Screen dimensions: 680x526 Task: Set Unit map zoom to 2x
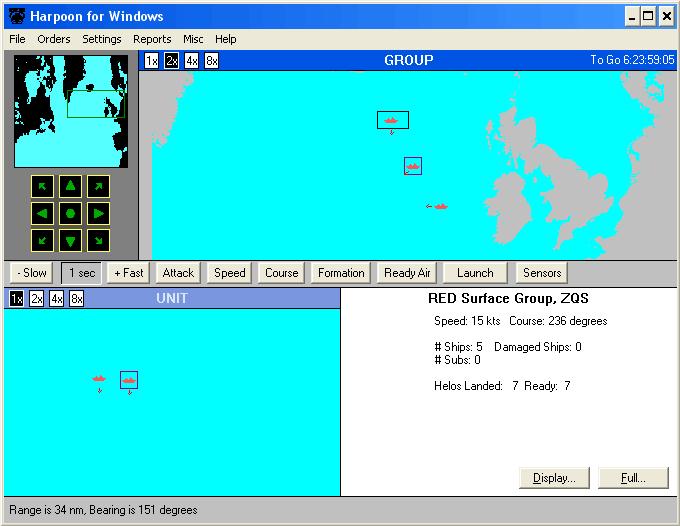coord(36,298)
